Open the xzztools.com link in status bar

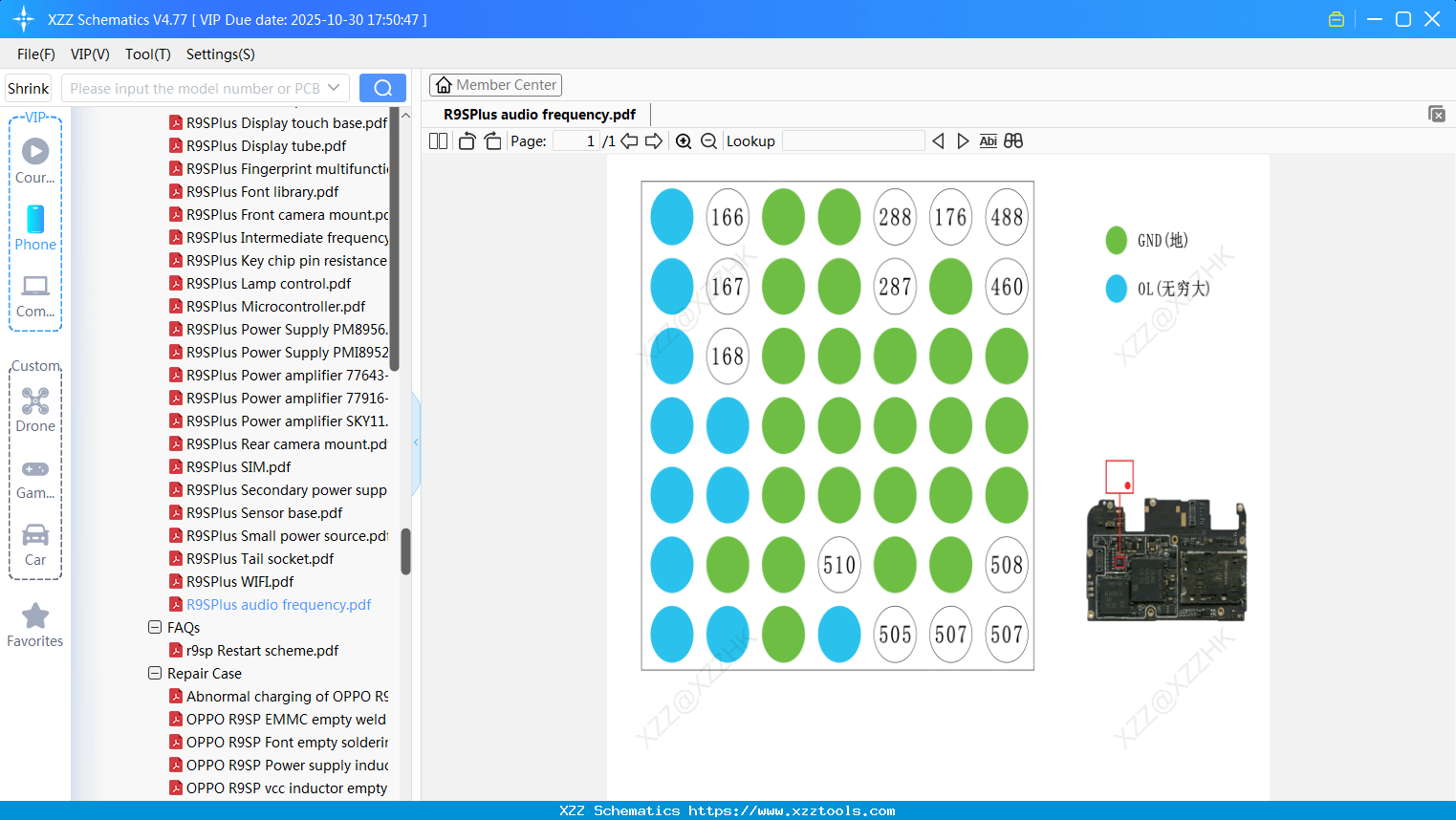pos(792,810)
